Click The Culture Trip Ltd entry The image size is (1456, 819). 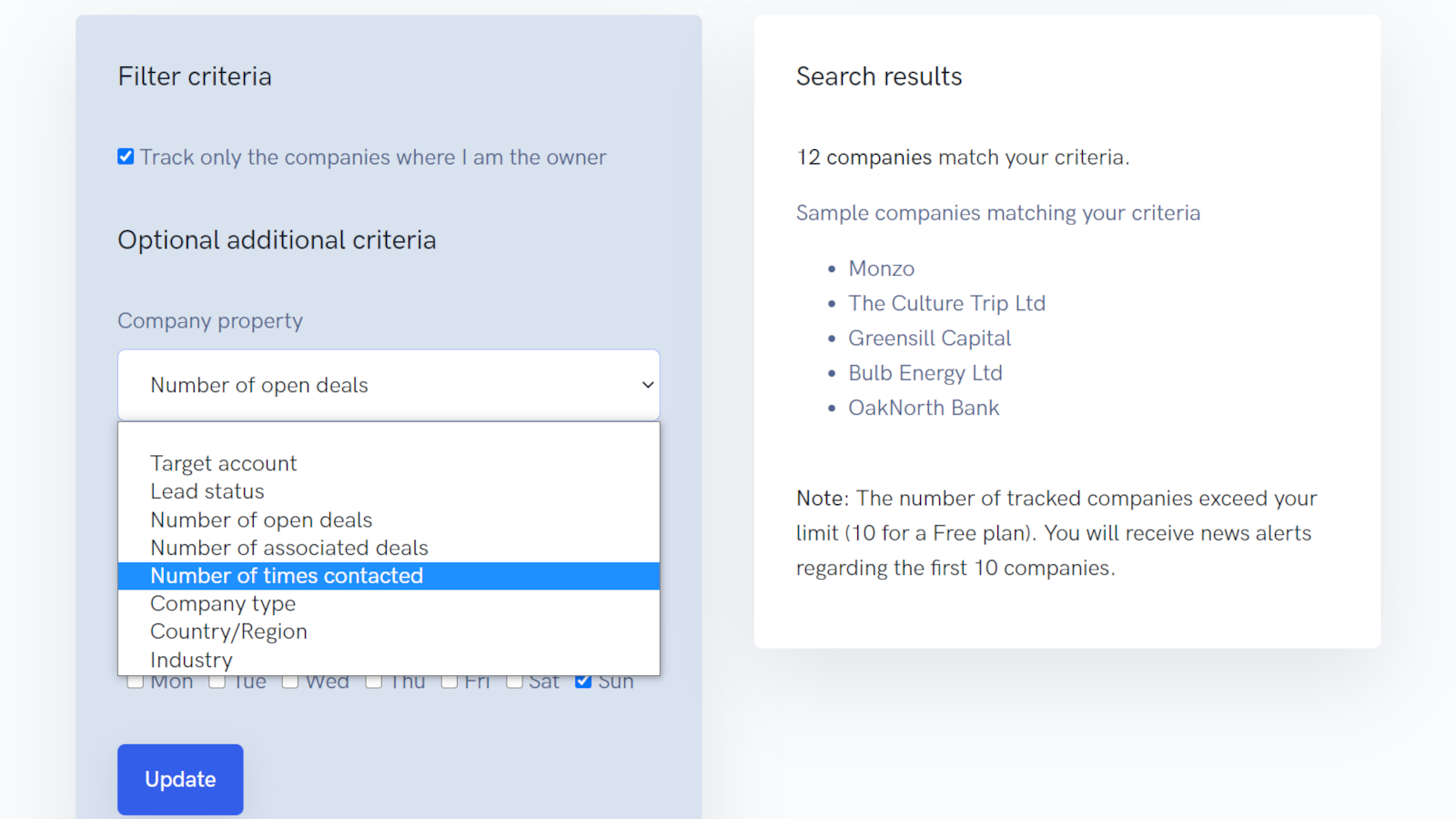click(946, 303)
